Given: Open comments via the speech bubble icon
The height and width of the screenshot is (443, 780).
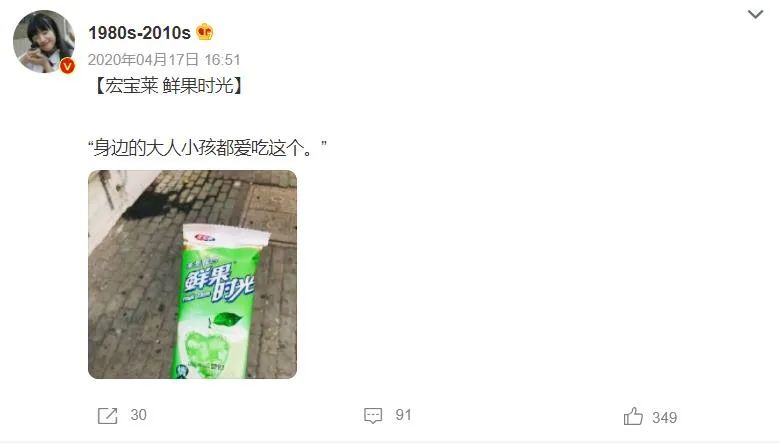Looking at the screenshot, I should [373, 416].
